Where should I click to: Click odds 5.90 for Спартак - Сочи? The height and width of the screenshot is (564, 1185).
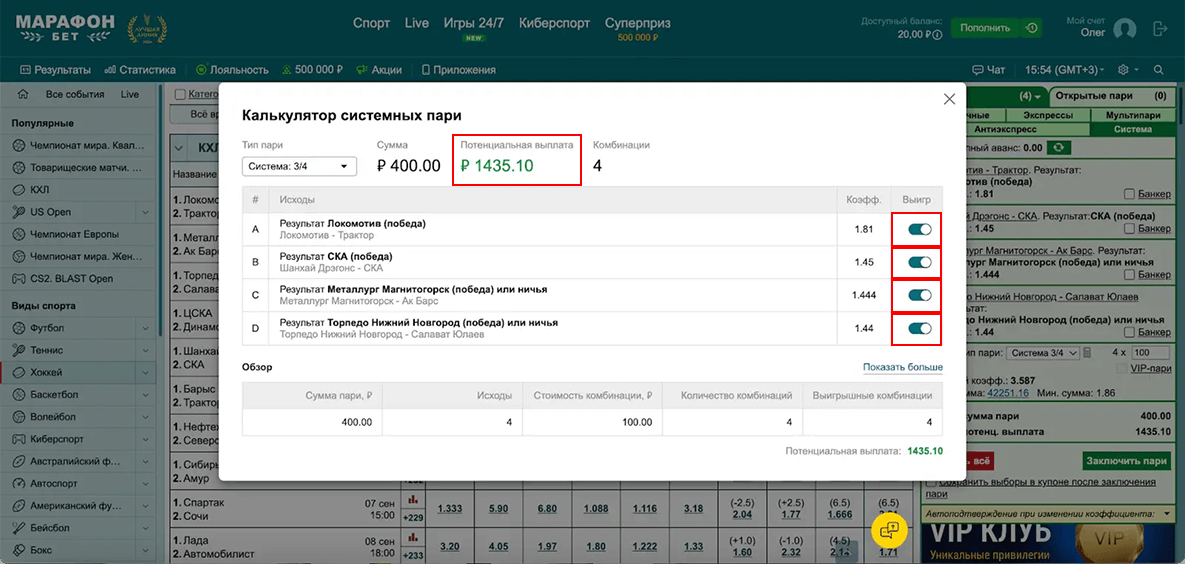[x=498, y=509]
